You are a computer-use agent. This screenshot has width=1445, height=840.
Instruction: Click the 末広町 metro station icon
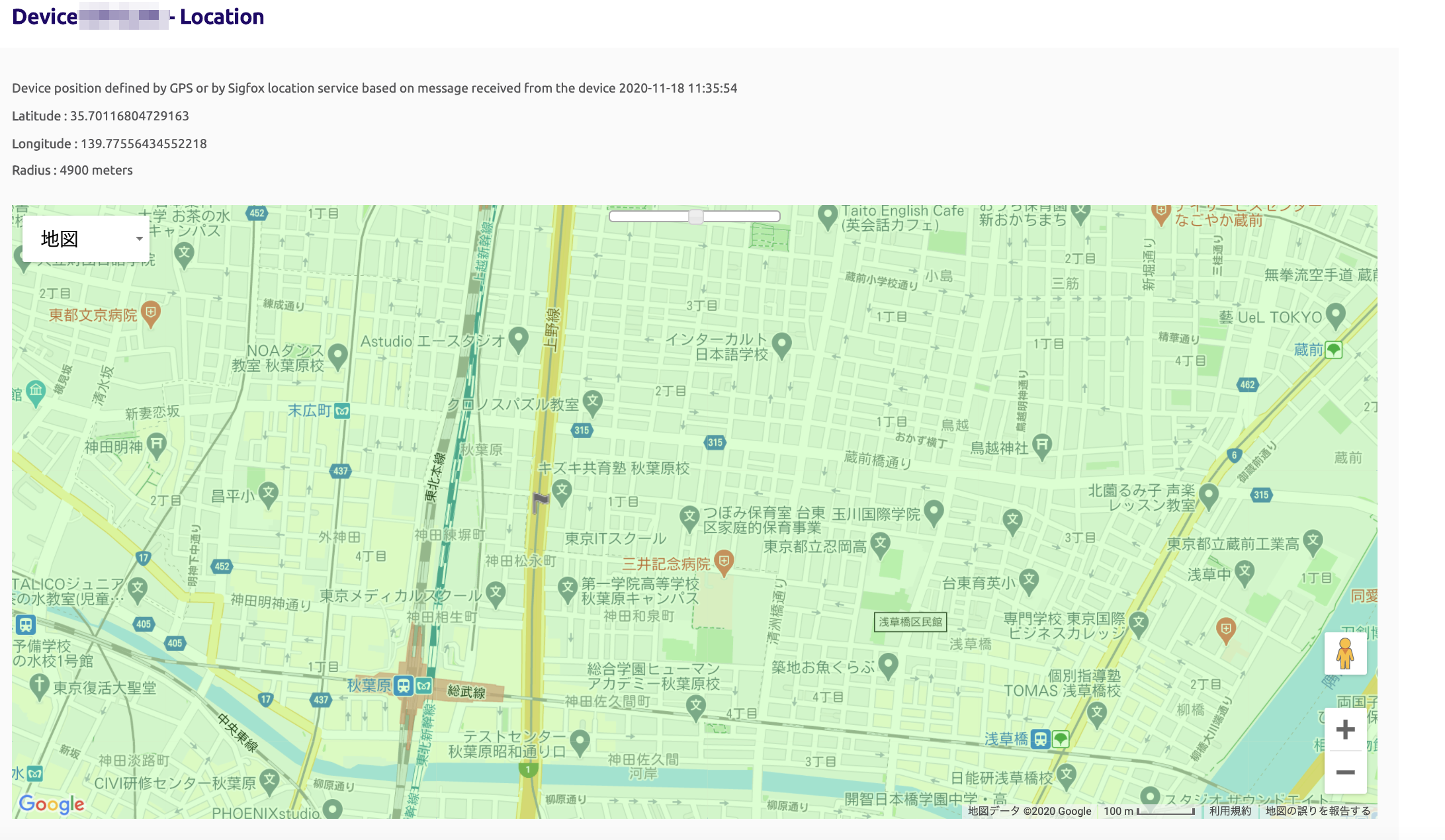point(341,409)
